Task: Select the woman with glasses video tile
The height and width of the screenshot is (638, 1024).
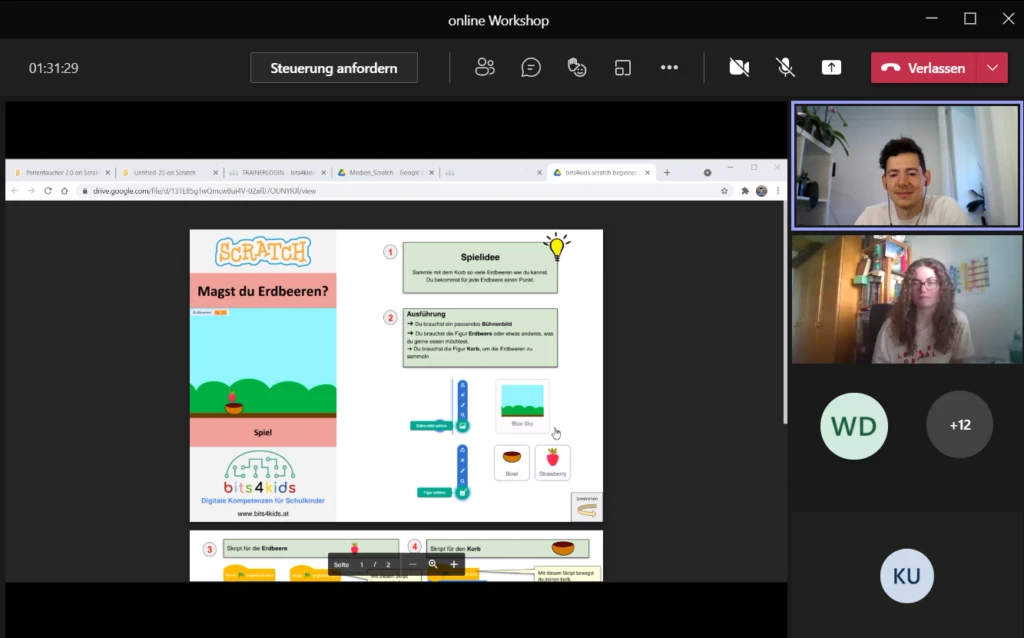Action: [906, 299]
